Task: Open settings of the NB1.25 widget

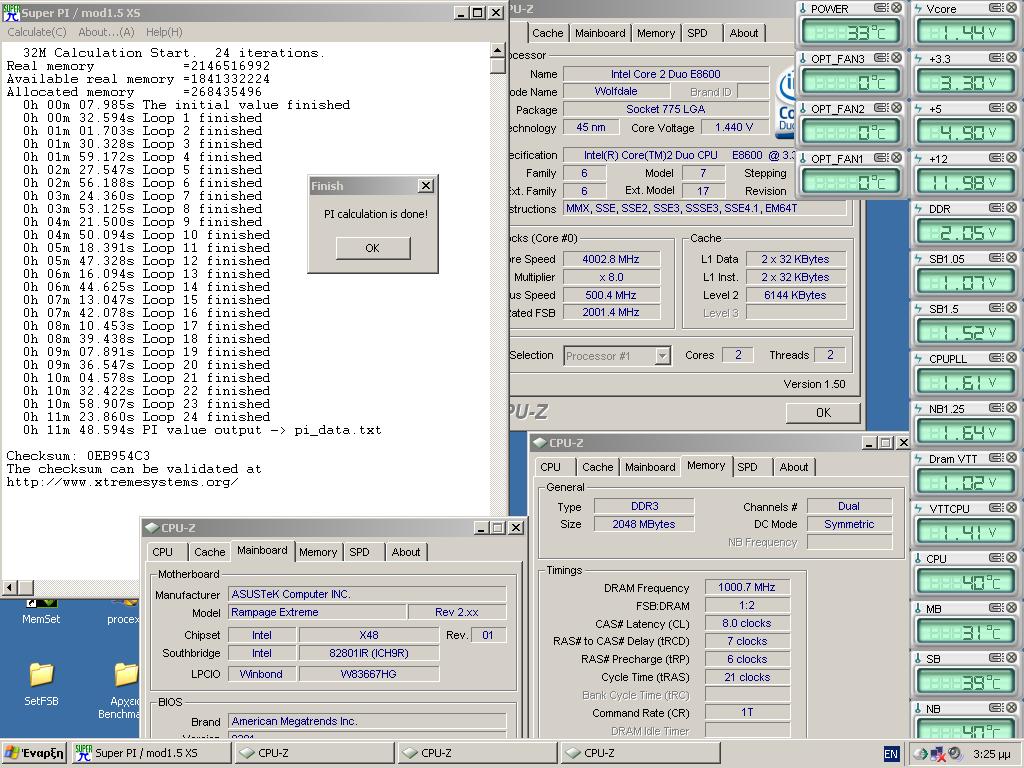Action: [x=996, y=408]
